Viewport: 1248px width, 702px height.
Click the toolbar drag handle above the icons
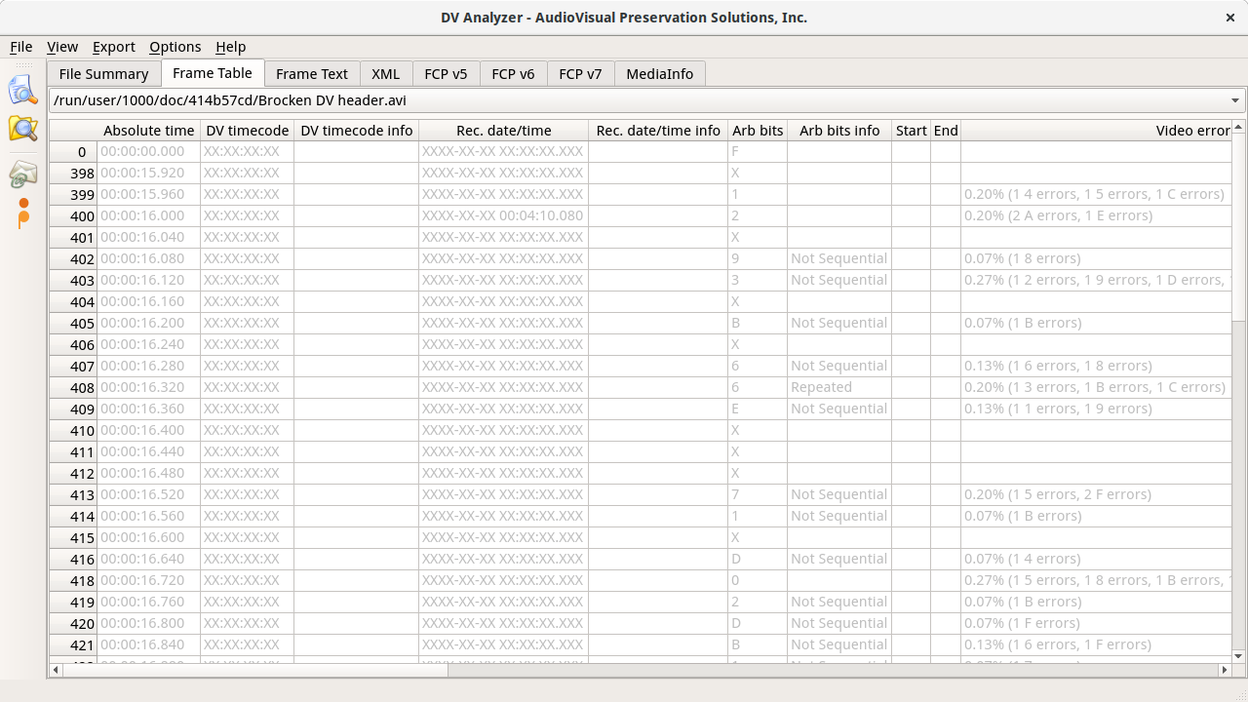tap(23, 65)
